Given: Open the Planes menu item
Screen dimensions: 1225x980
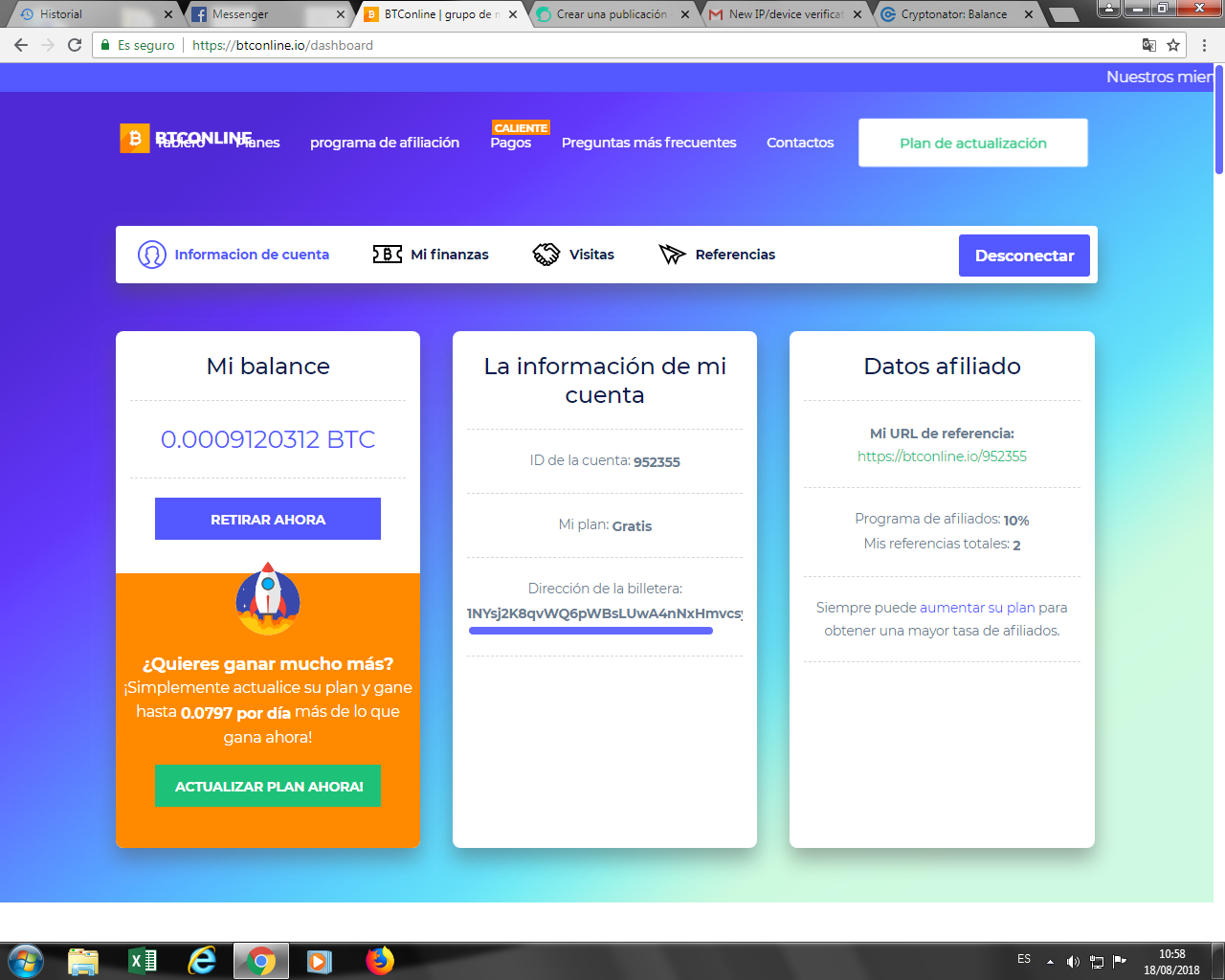Looking at the screenshot, I should point(258,143).
